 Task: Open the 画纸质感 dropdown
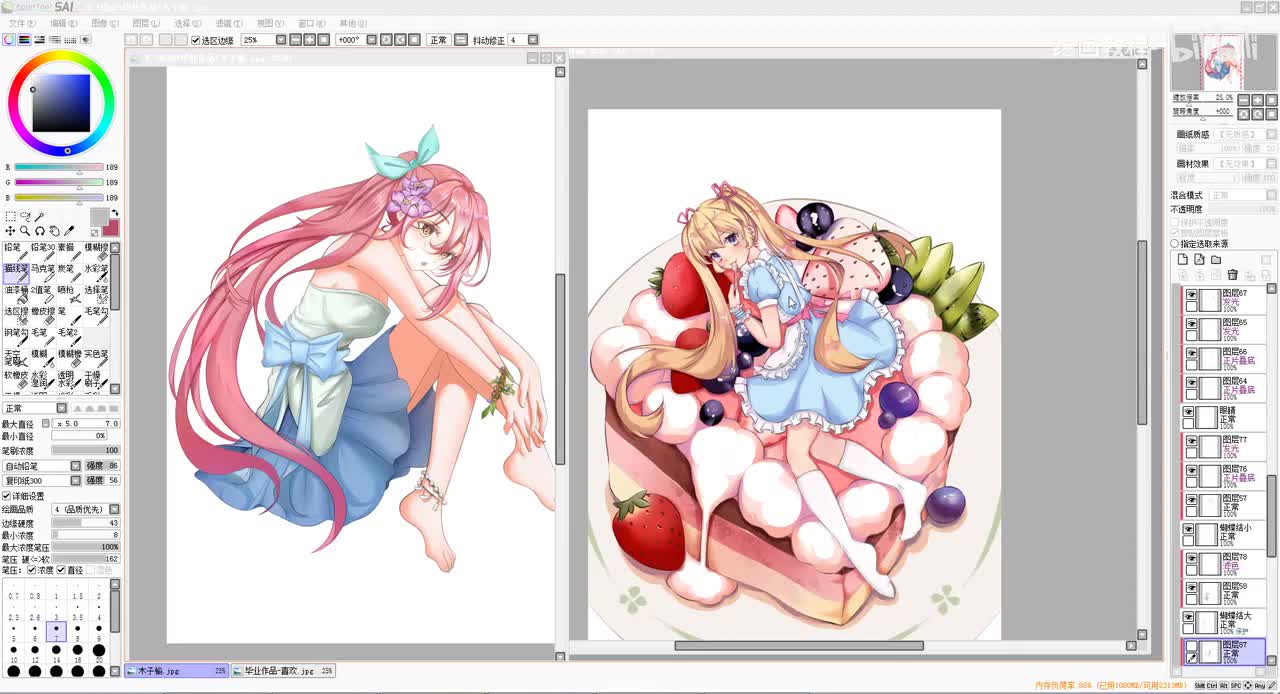tap(1272, 134)
